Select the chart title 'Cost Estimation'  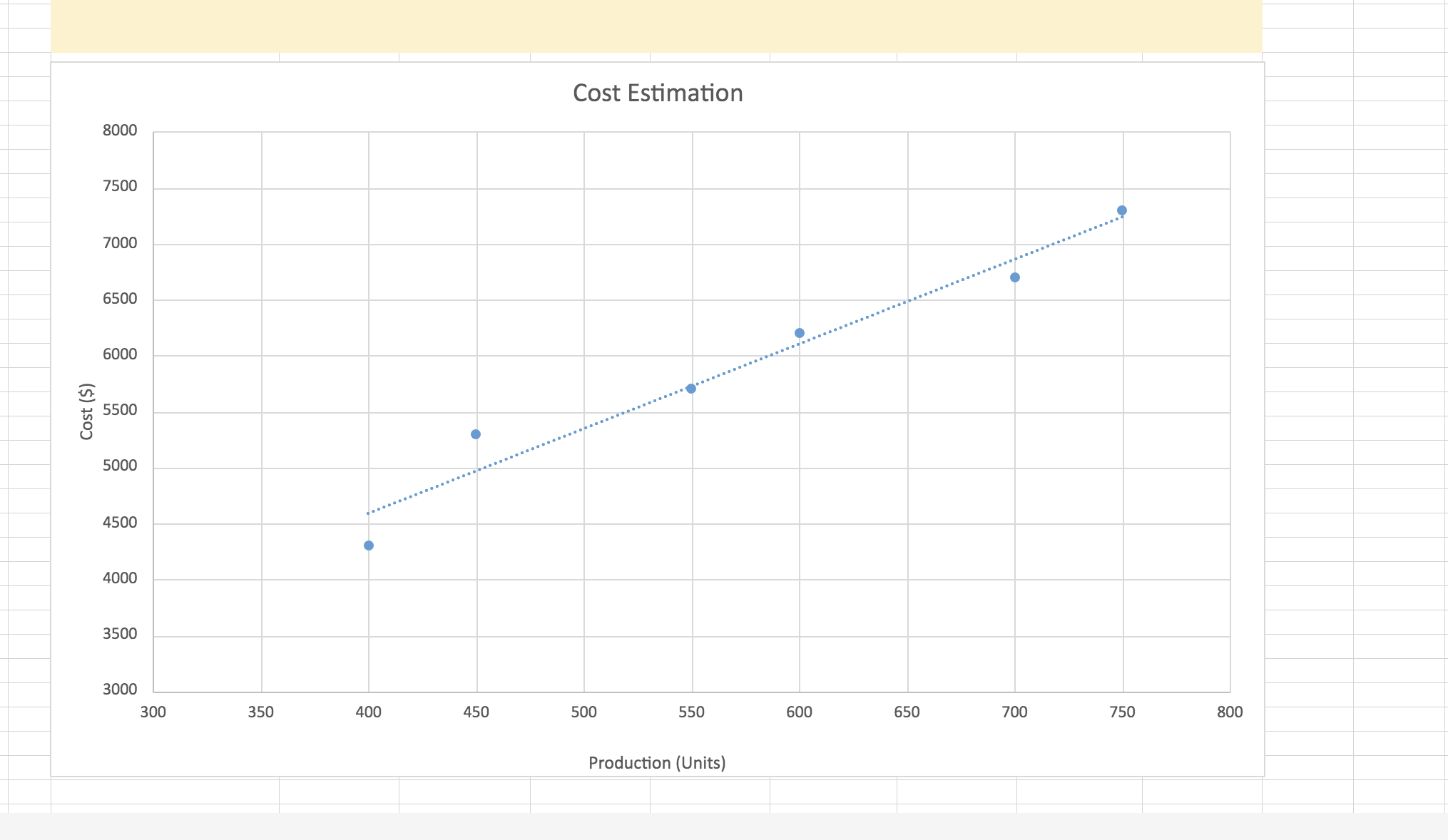pyautogui.click(x=658, y=93)
